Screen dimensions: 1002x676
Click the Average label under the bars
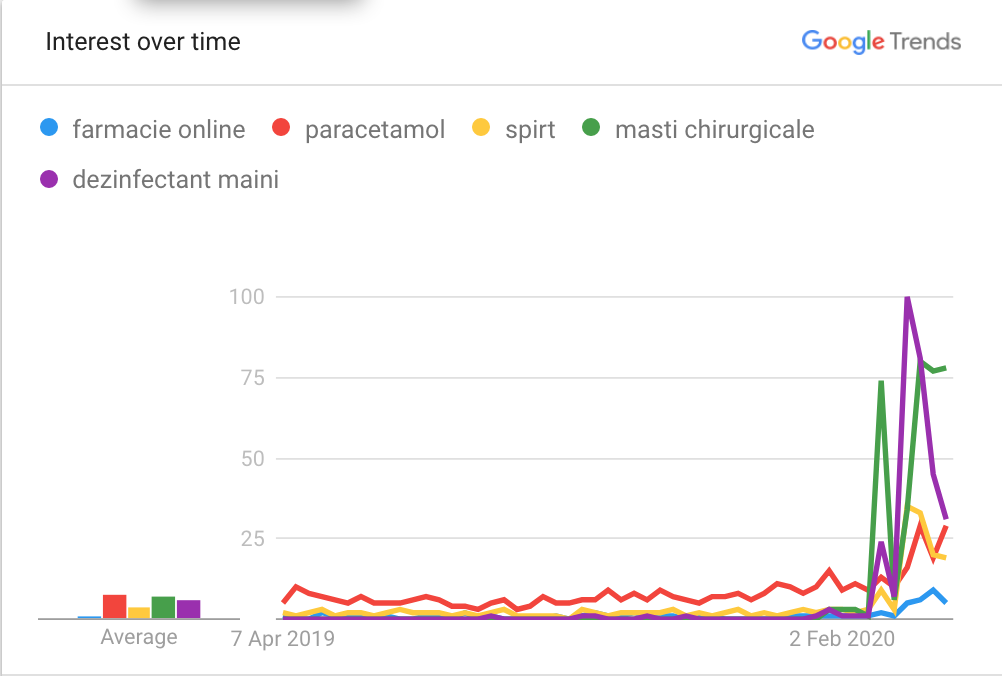pyautogui.click(x=139, y=637)
